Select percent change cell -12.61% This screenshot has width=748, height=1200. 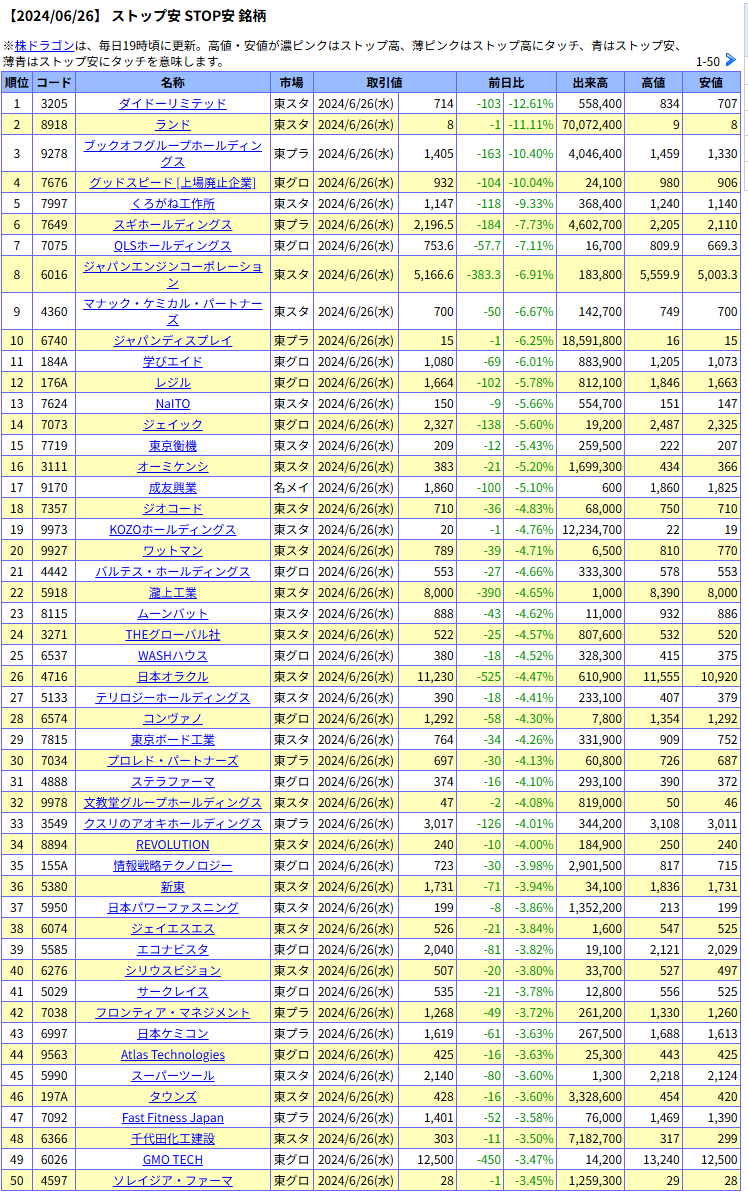pos(530,103)
